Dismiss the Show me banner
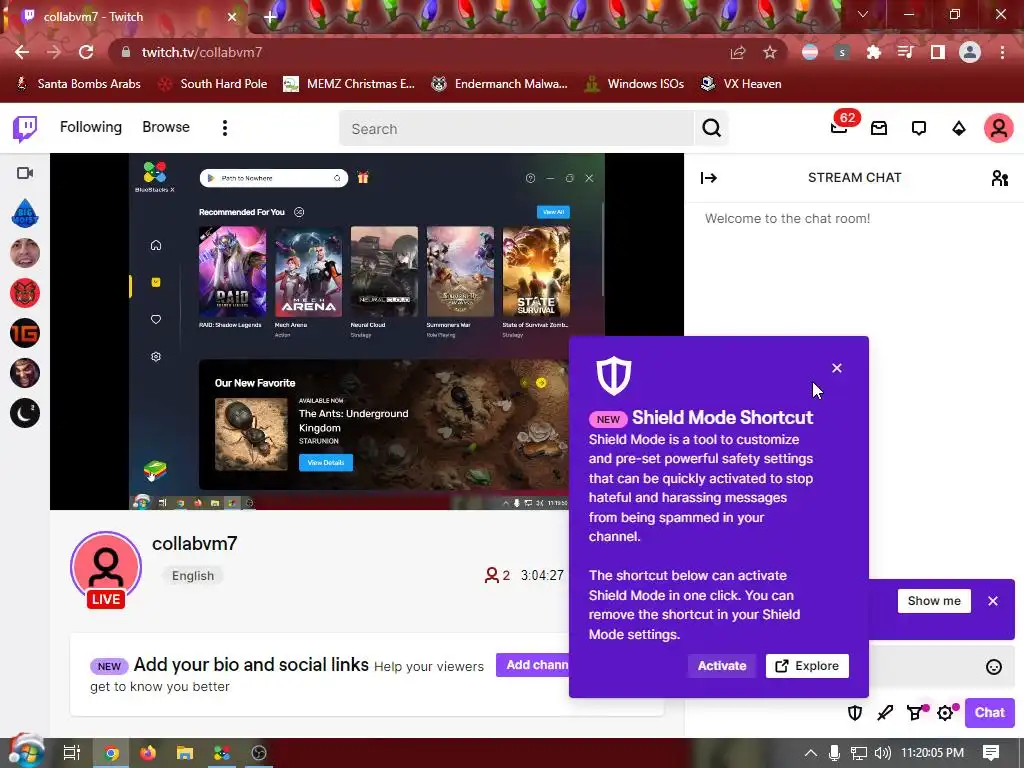The image size is (1024, 768). tap(993, 601)
